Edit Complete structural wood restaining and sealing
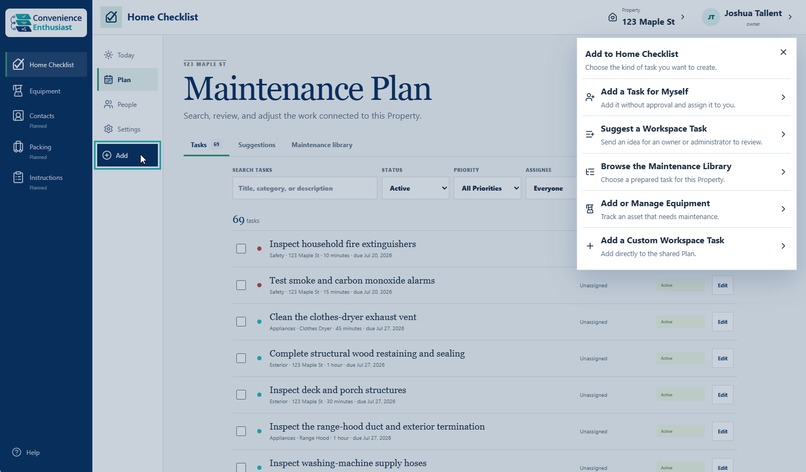The height and width of the screenshot is (472, 806). 722,358
